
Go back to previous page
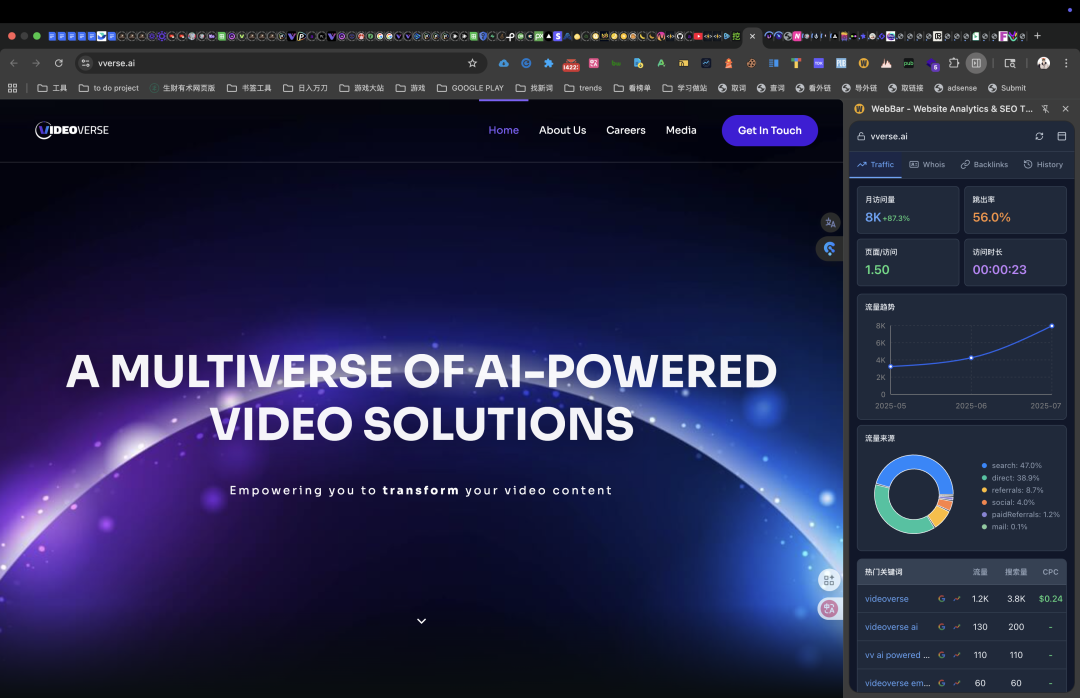[x=14, y=63]
